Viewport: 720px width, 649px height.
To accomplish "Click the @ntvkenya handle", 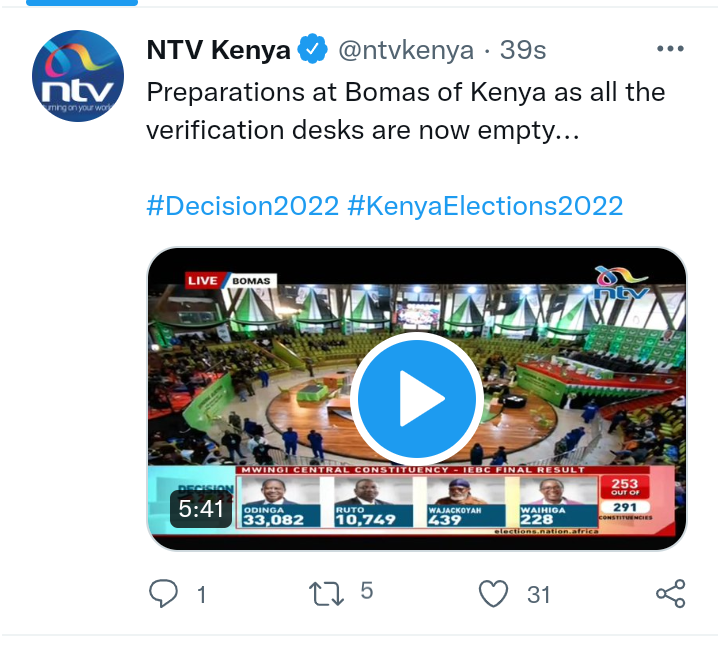I will coord(406,51).
